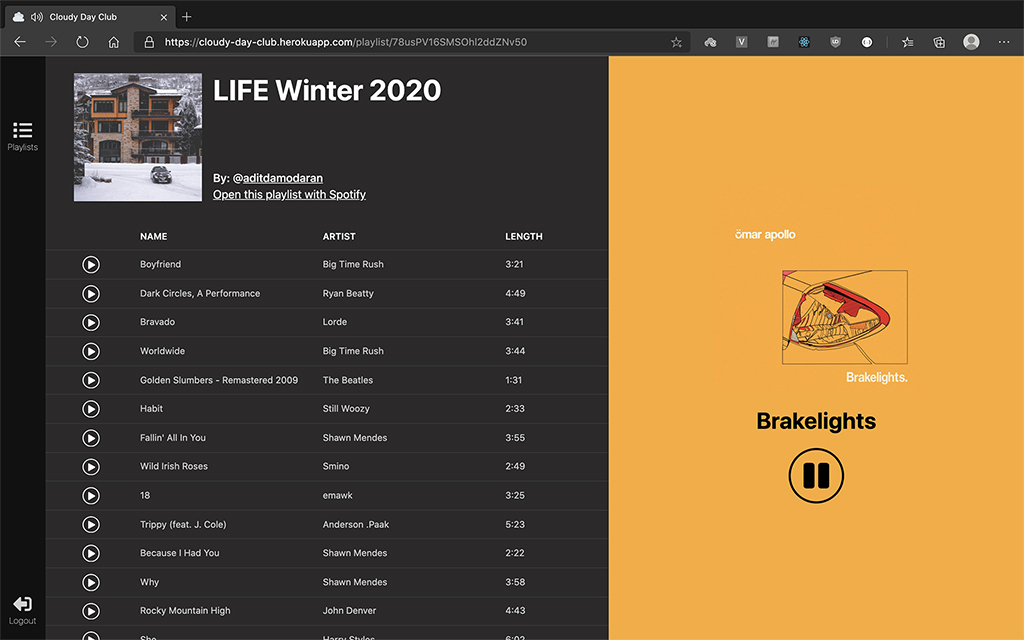Play Rocky Mountain High track

(x=91, y=611)
